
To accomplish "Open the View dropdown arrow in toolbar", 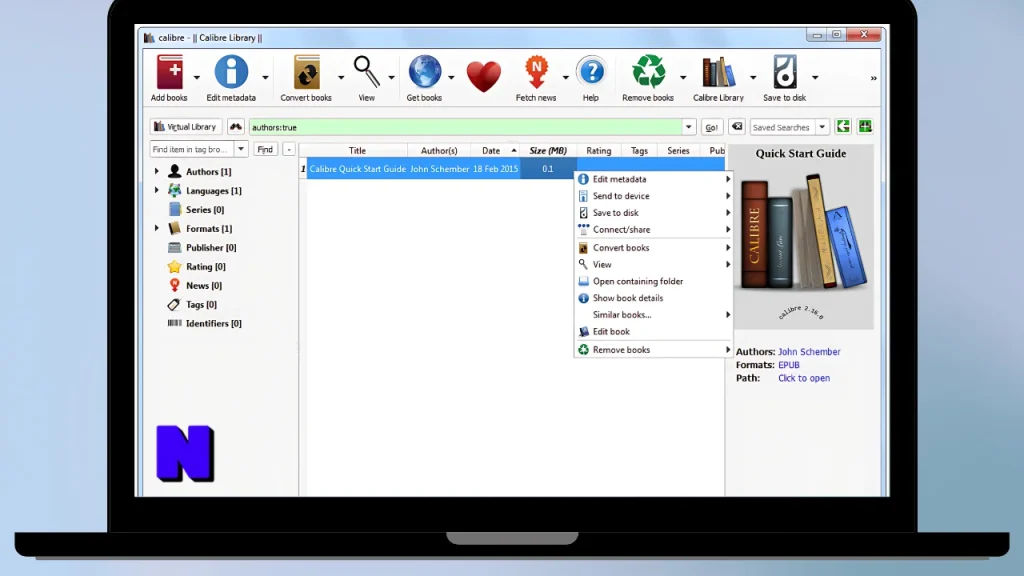I will pyautogui.click(x=391, y=78).
